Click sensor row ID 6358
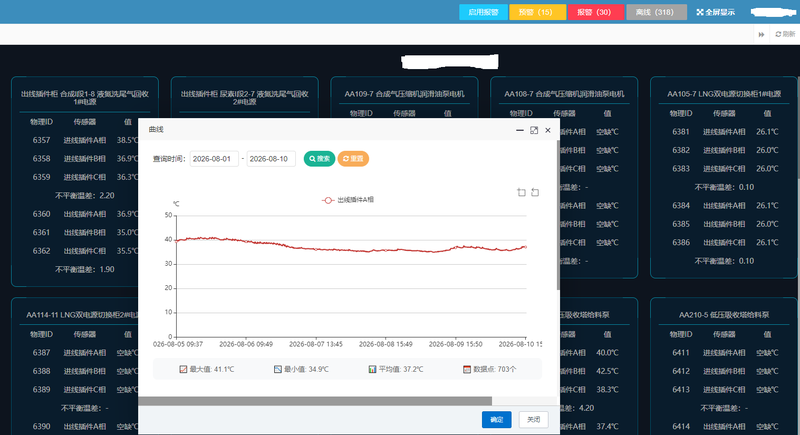This screenshot has height=435, width=800. click(x=41, y=159)
